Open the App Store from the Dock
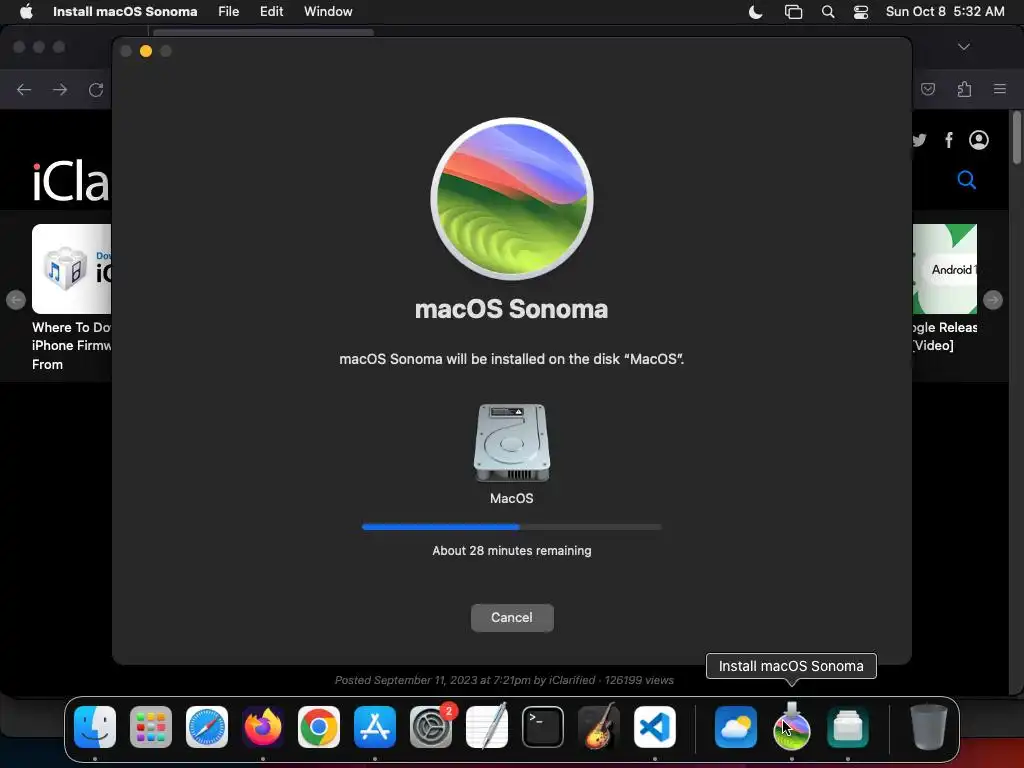 (375, 727)
